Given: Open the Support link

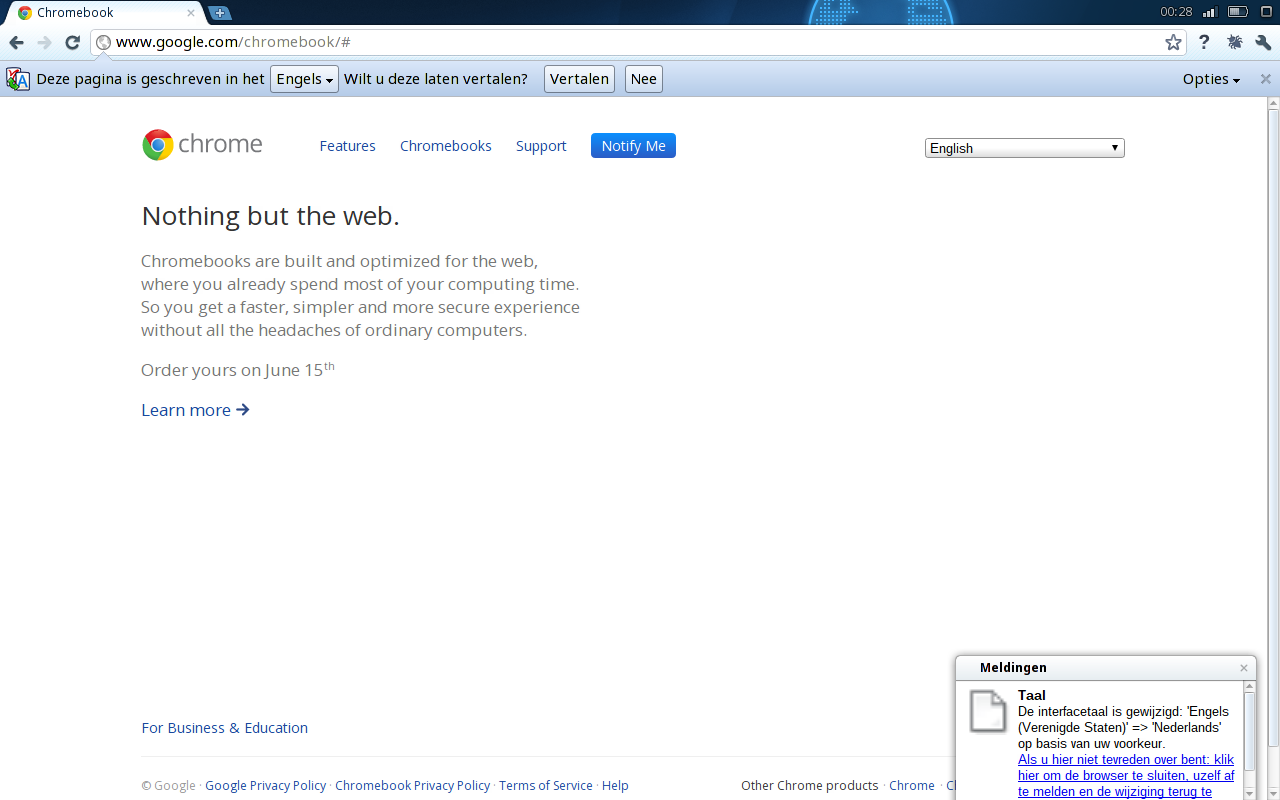Looking at the screenshot, I should click(x=541, y=146).
